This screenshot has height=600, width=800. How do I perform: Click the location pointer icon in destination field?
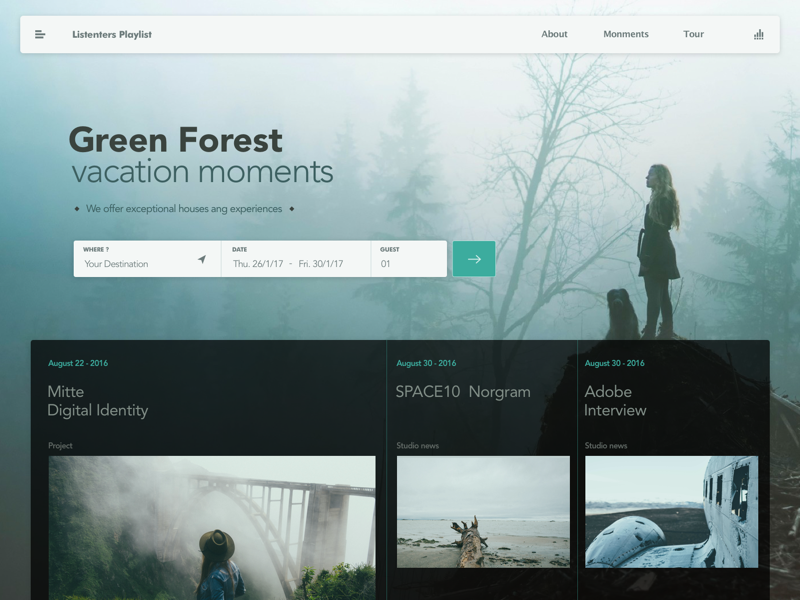[202, 258]
